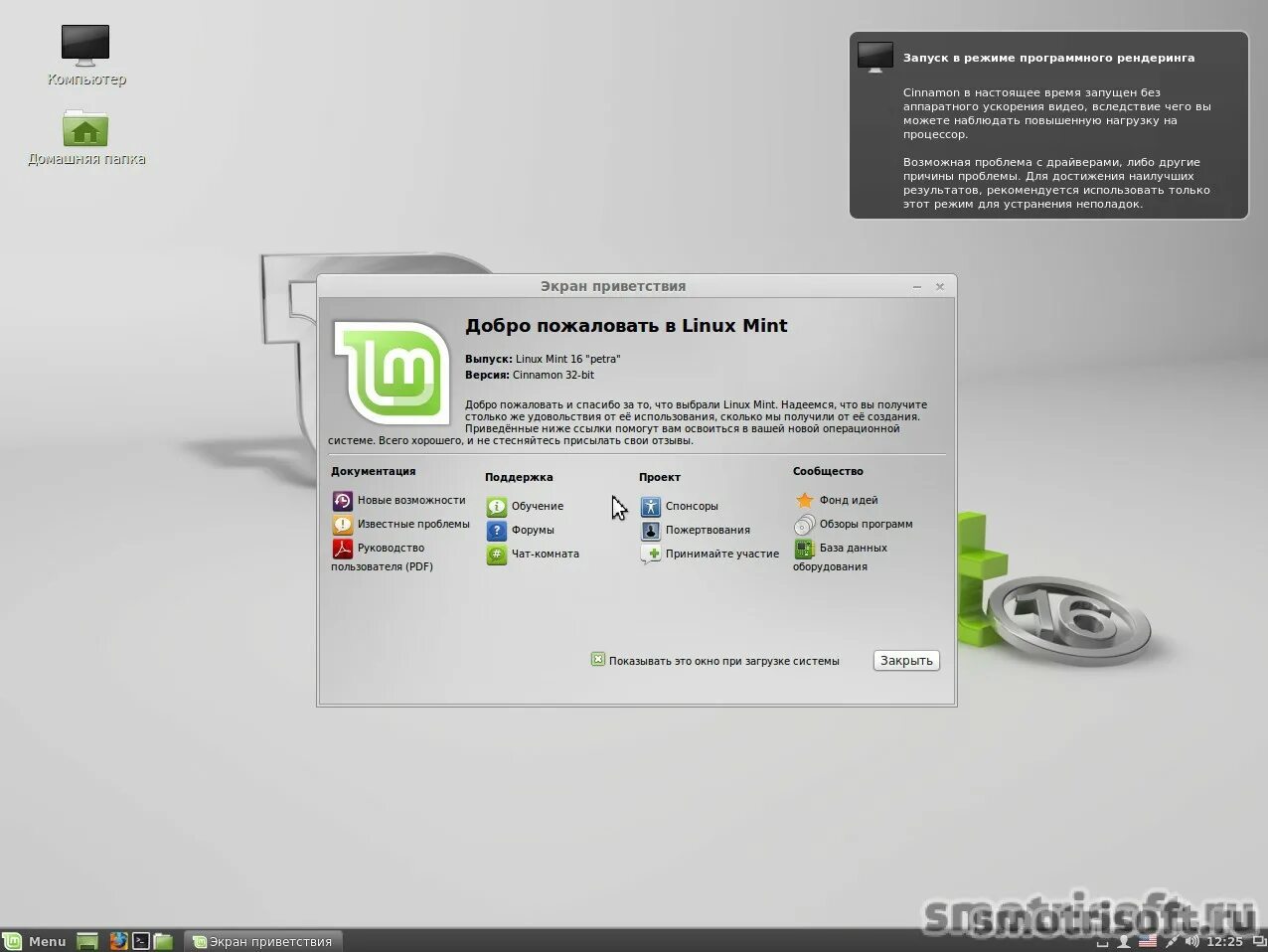The image size is (1268, 952).
Task: Click the US flag keyboard layout indicator
Action: (x=1148, y=941)
